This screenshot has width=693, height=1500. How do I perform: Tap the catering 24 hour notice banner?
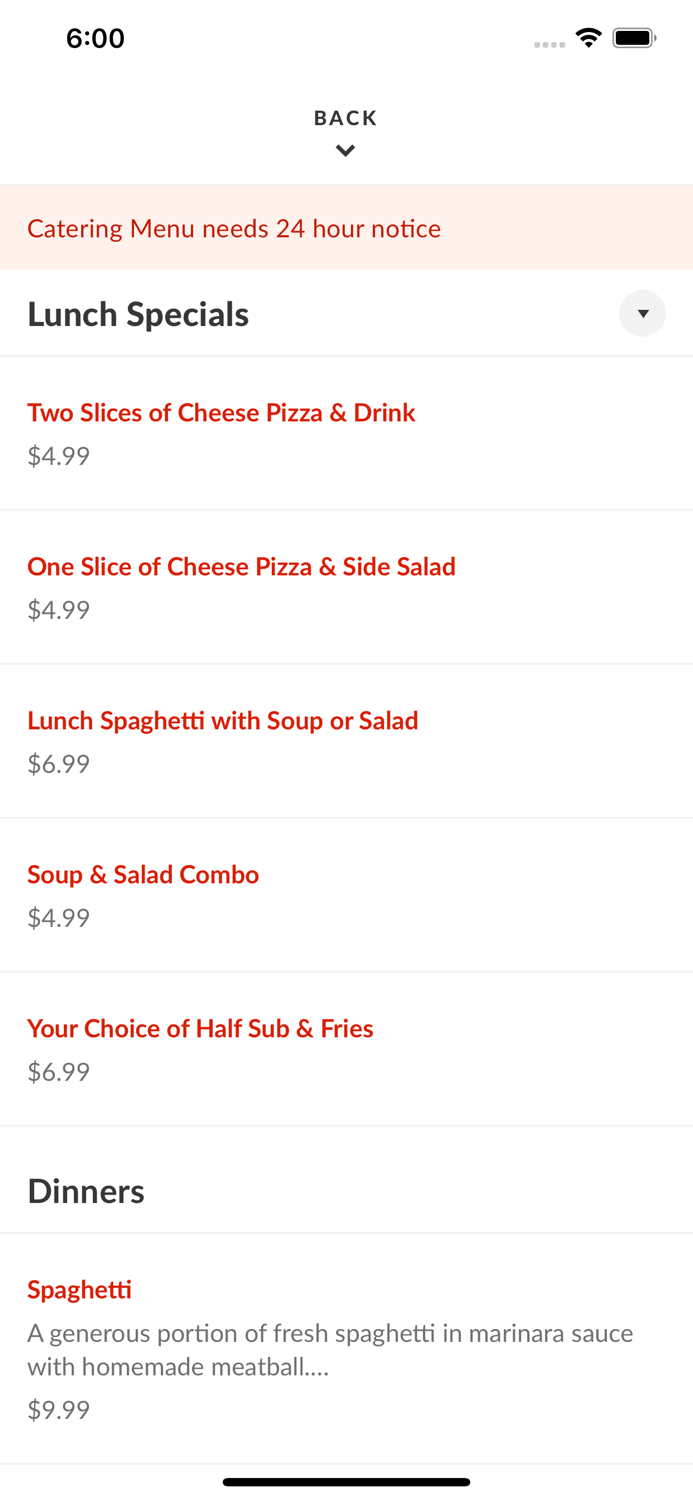pyautogui.click(x=234, y=228)
